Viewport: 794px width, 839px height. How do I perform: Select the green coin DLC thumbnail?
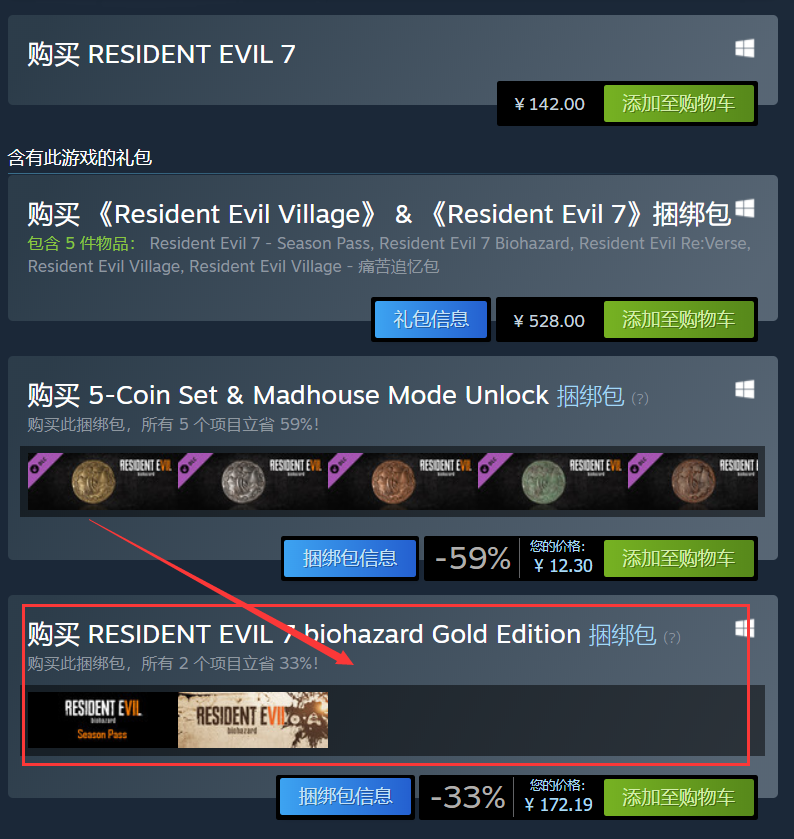coord(552,481)
